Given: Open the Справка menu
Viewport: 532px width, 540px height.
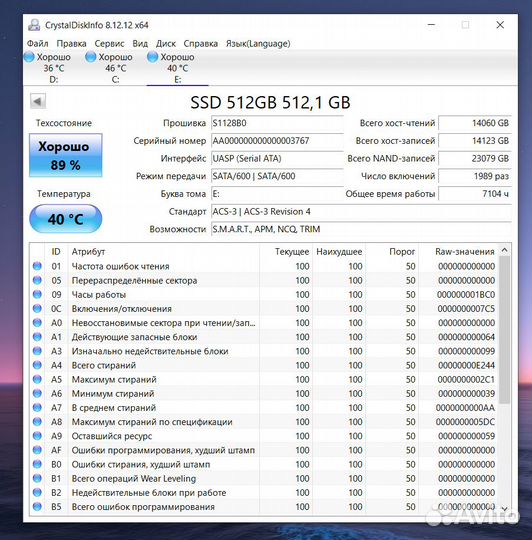Looking at the screenshot, I should coord(200,44).
